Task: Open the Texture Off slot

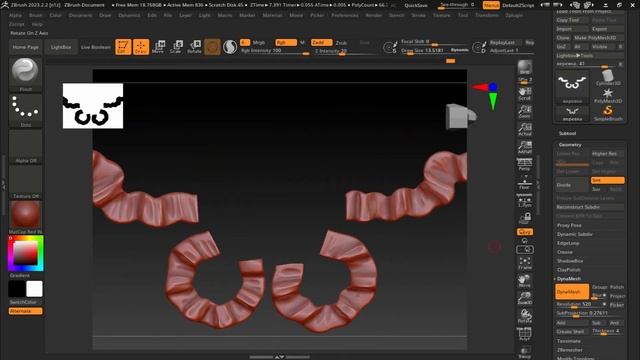Action: tap(25, 182)
